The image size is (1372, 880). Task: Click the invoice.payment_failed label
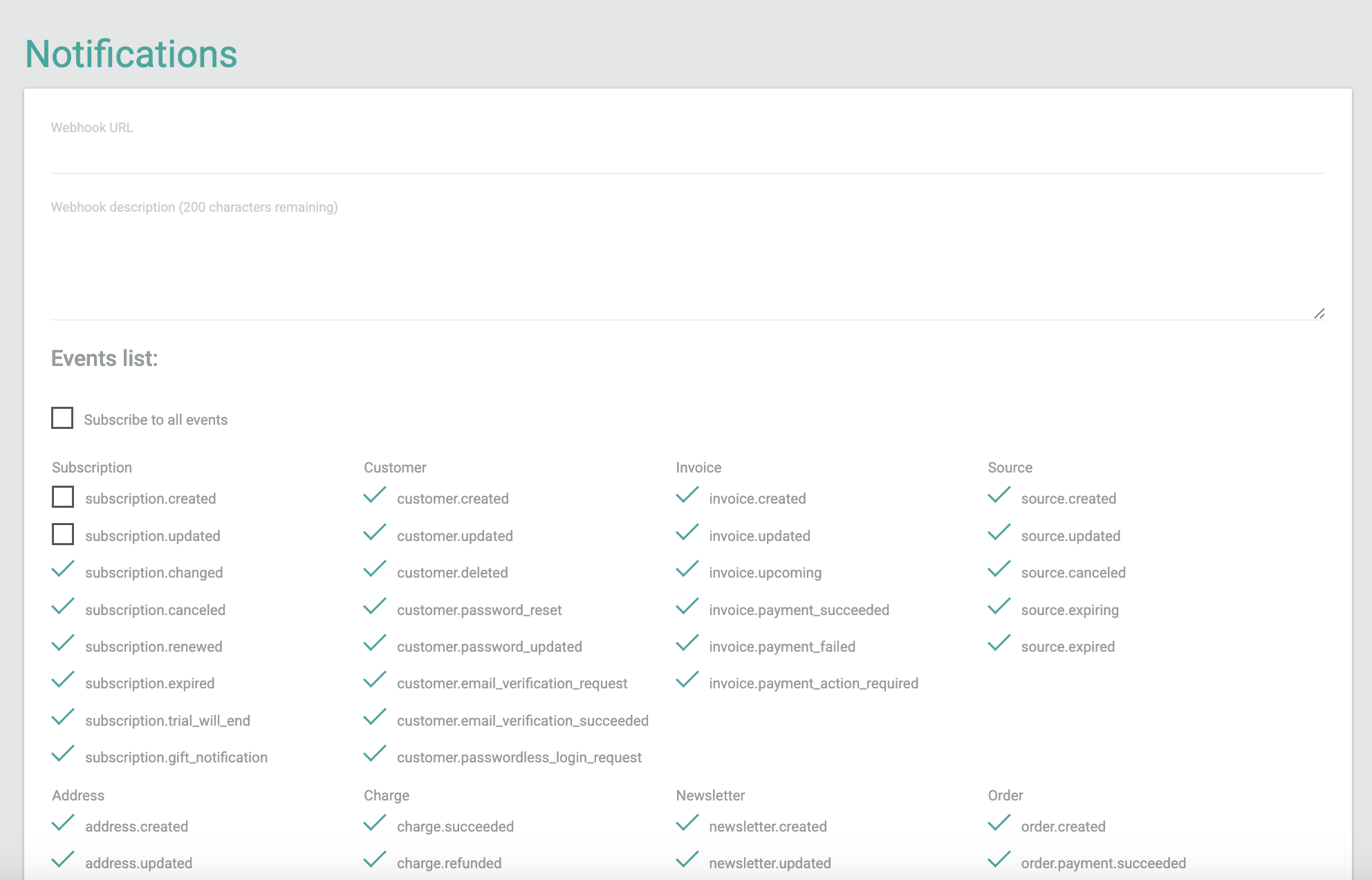[782, 647]
